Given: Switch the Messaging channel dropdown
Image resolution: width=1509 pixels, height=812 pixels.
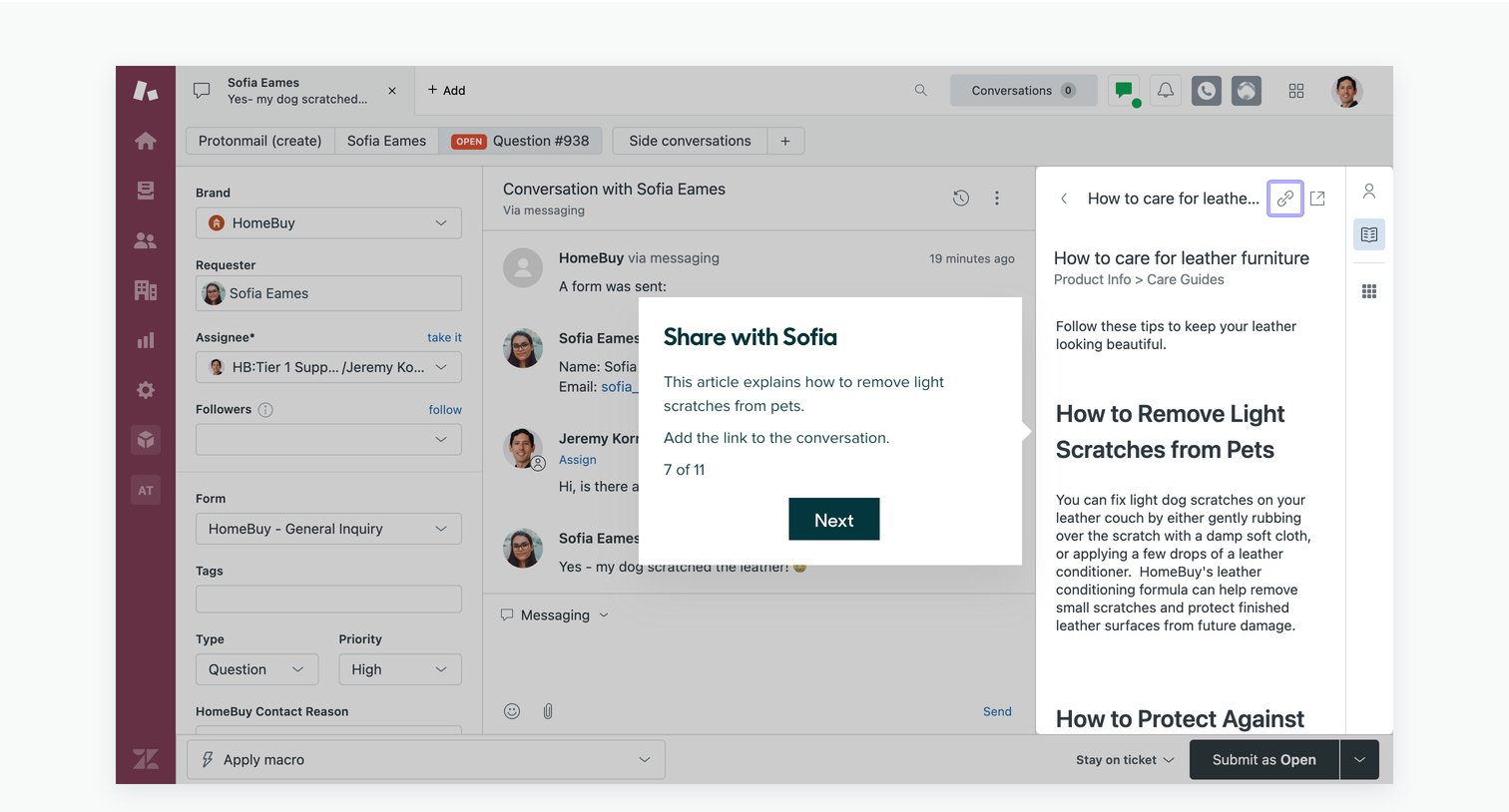Looking at the screenshot, I should [x=555, y=615].
